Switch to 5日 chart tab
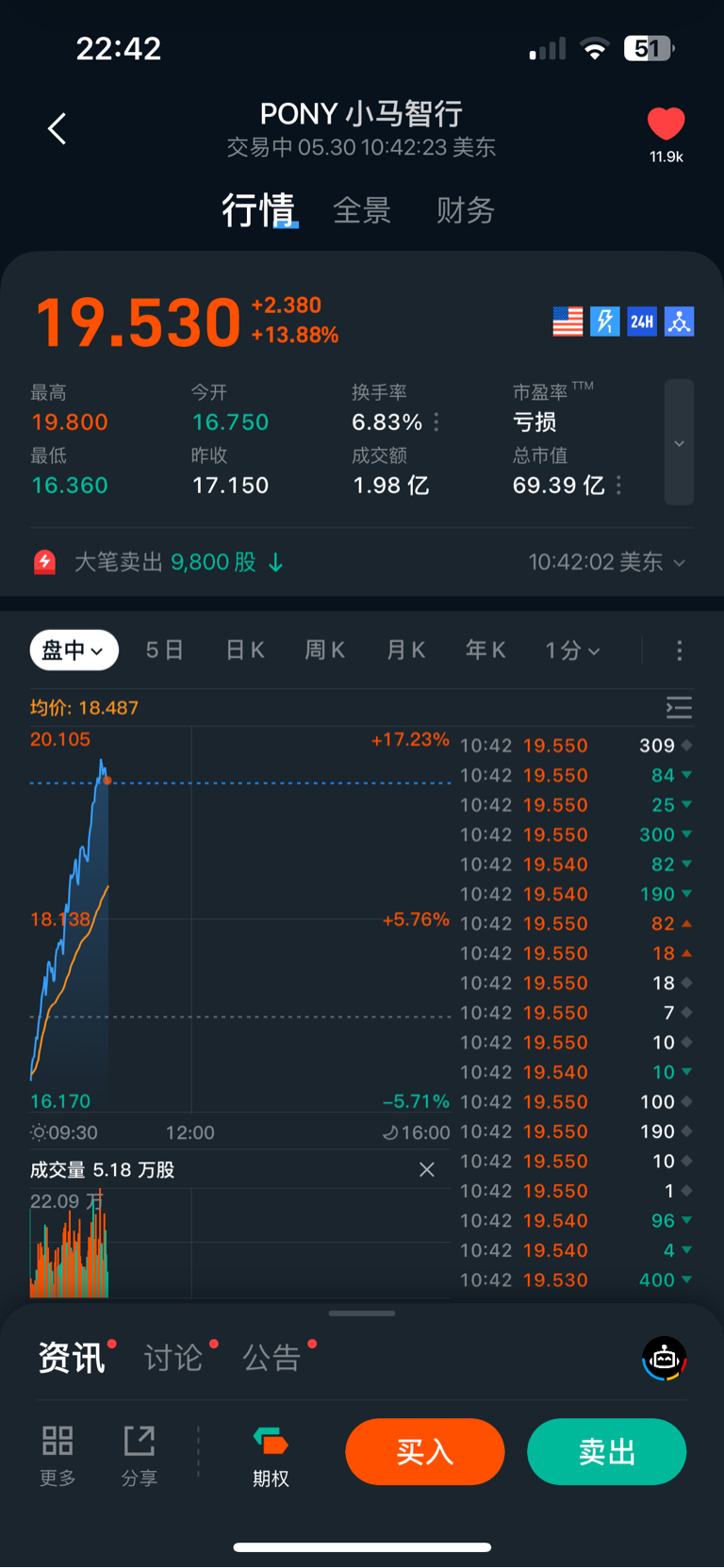This screenshot has width=724, height=1568. tap(165, 651)
